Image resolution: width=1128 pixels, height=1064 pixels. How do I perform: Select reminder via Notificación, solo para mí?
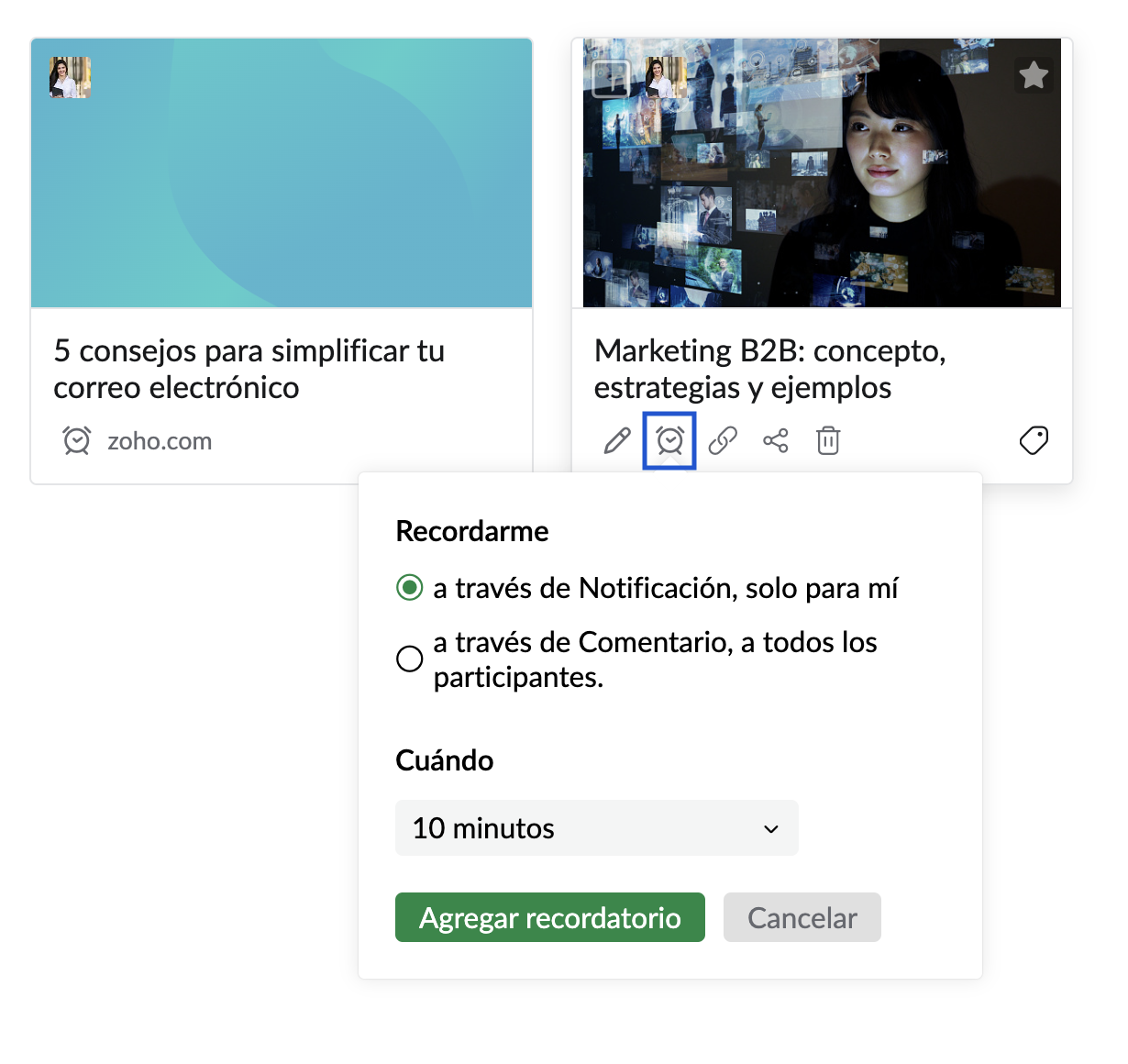410,587
